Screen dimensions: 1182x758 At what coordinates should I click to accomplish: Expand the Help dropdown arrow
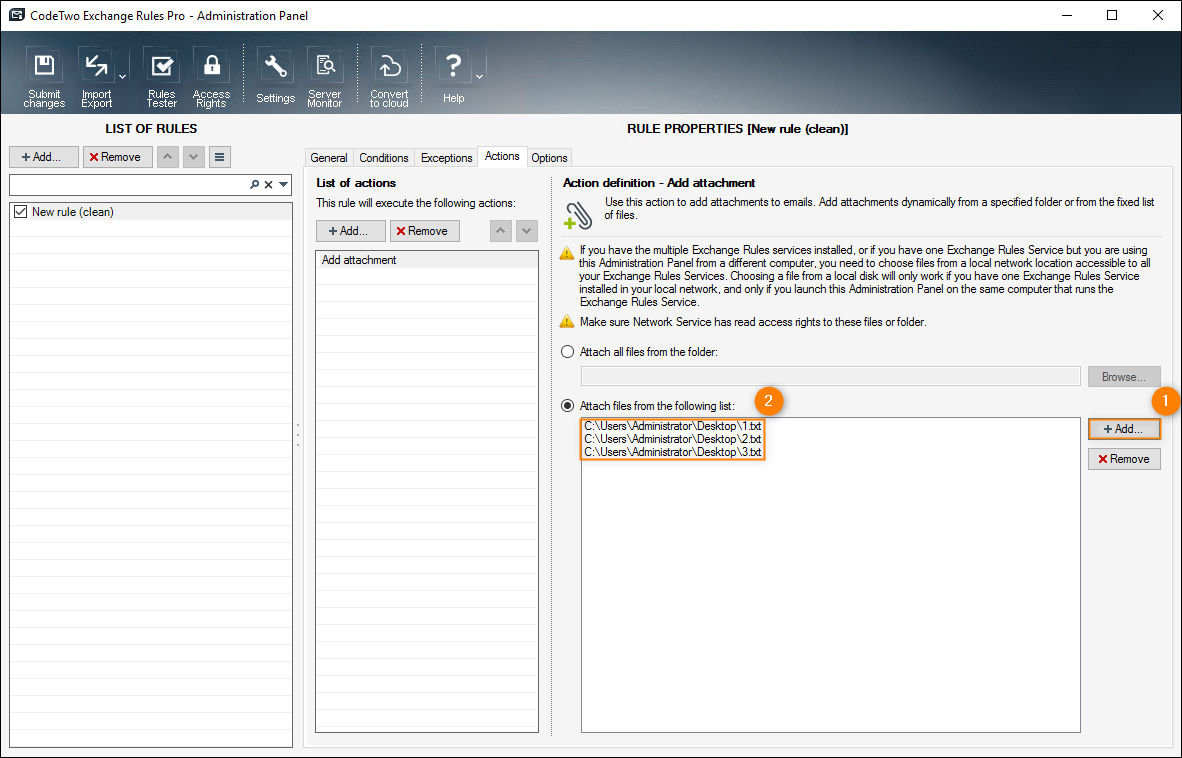click(x=479, y=77)
